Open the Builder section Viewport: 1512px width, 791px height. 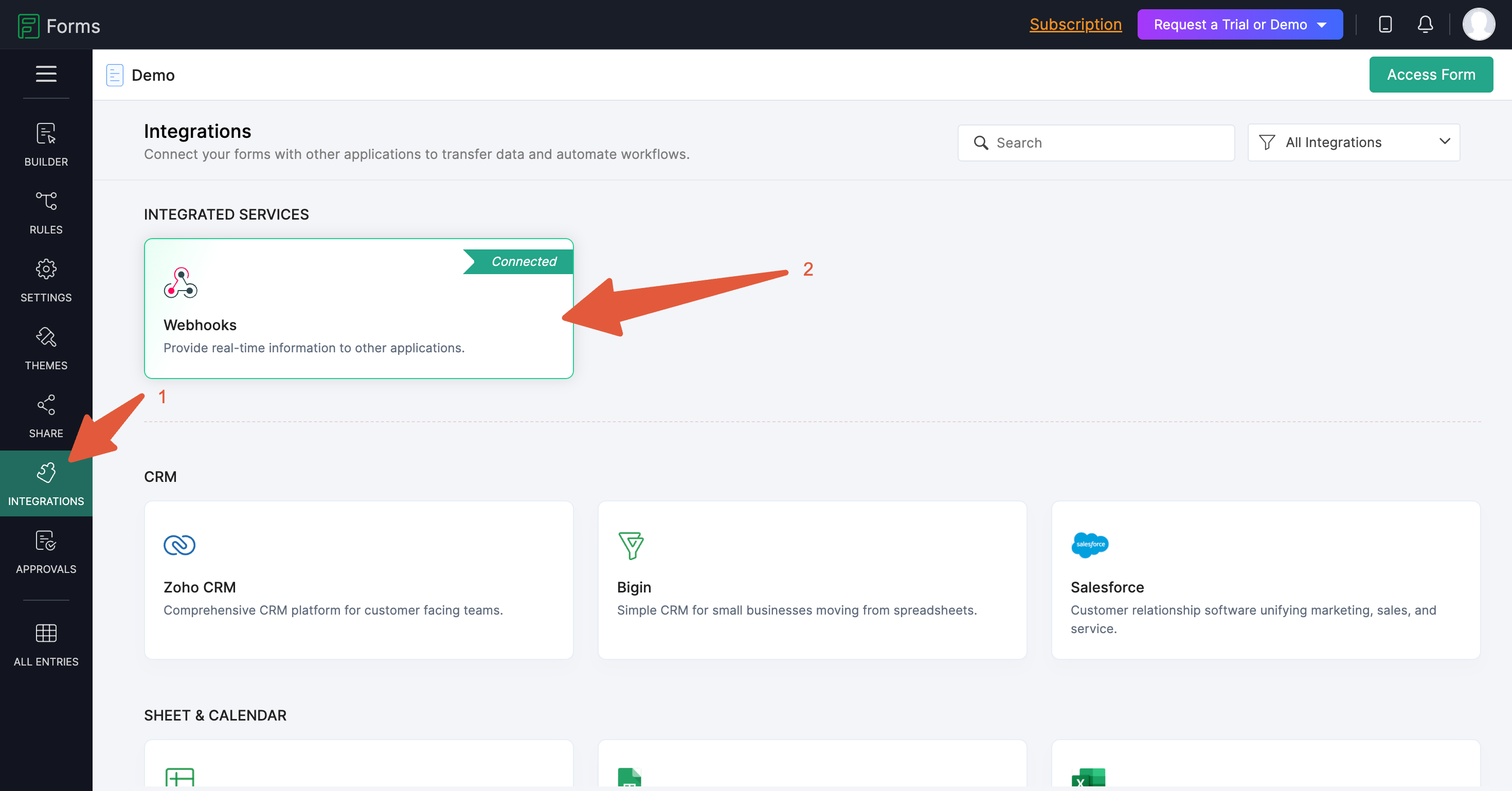click(x=46, y=145)
